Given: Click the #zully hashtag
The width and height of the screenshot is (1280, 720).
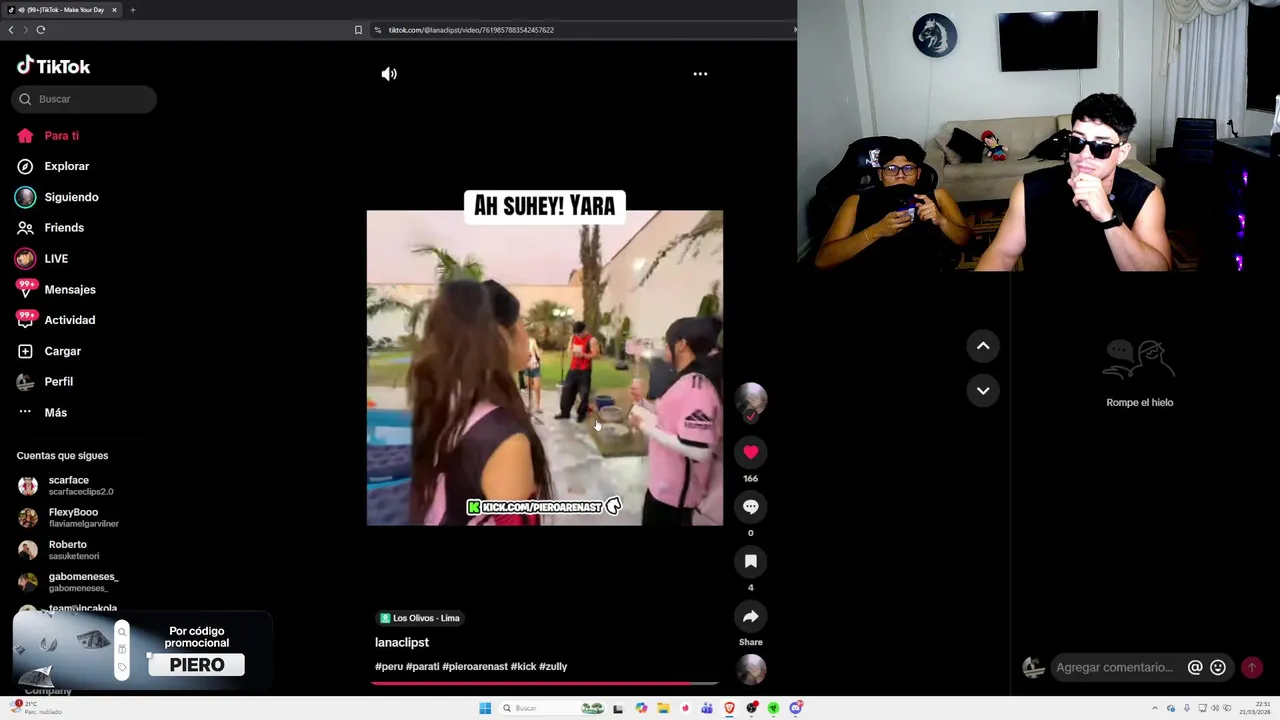Looking at the screenshot, I should click(x=553, y=666).
